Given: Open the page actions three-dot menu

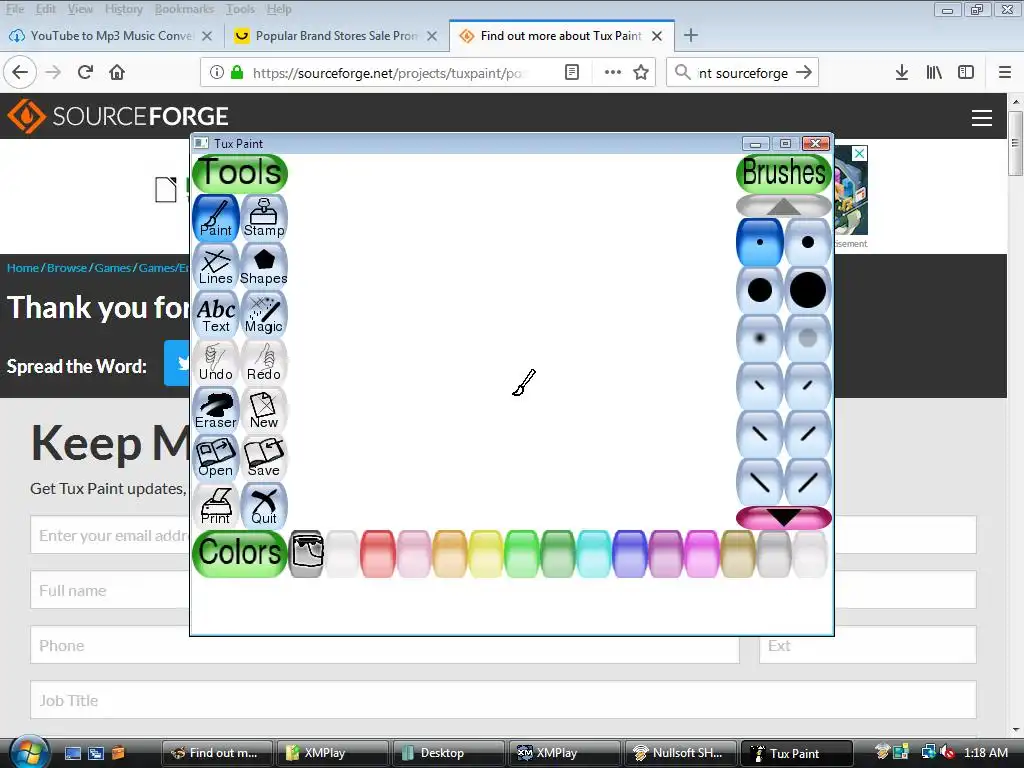Looking at the screenshot, I should pos(613,72).
